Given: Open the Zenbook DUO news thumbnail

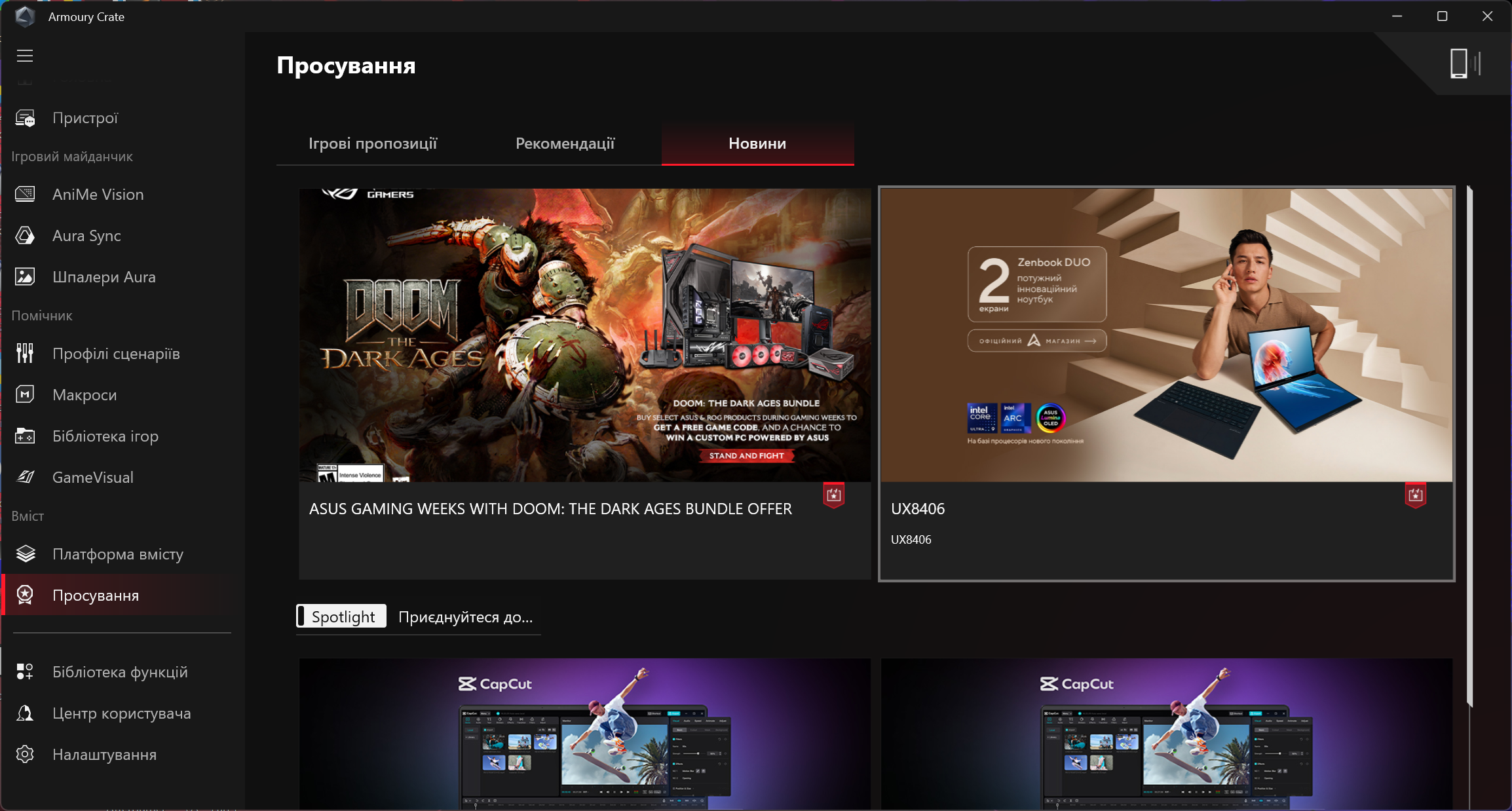Looking at the screenshot, I should pos(1166,335).
